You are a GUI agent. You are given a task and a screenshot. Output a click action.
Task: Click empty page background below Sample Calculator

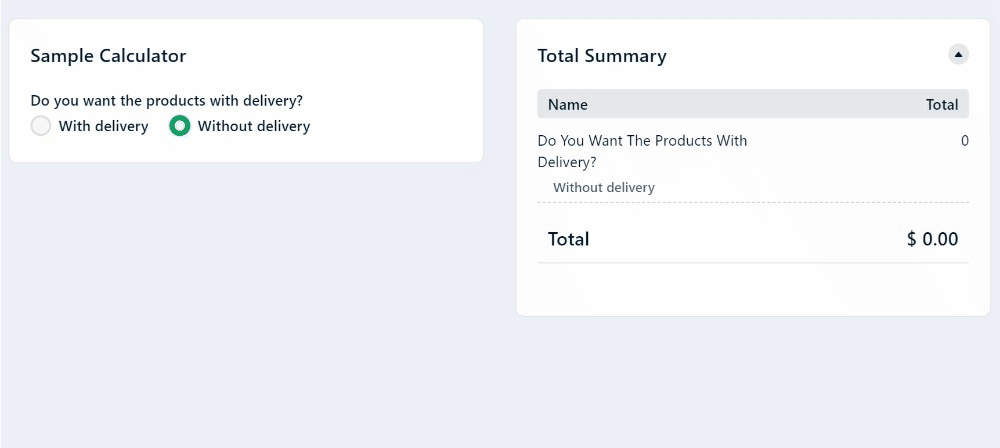tap(246, 300)
